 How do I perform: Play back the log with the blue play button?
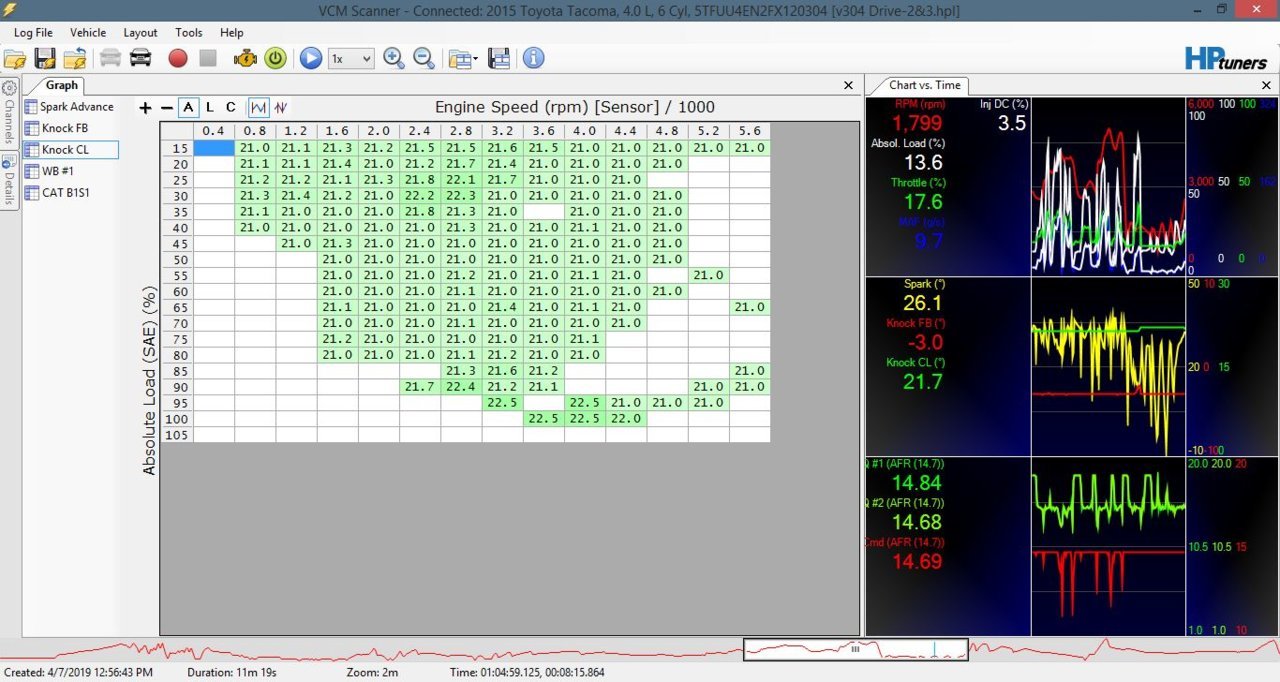tap(311, 58)
